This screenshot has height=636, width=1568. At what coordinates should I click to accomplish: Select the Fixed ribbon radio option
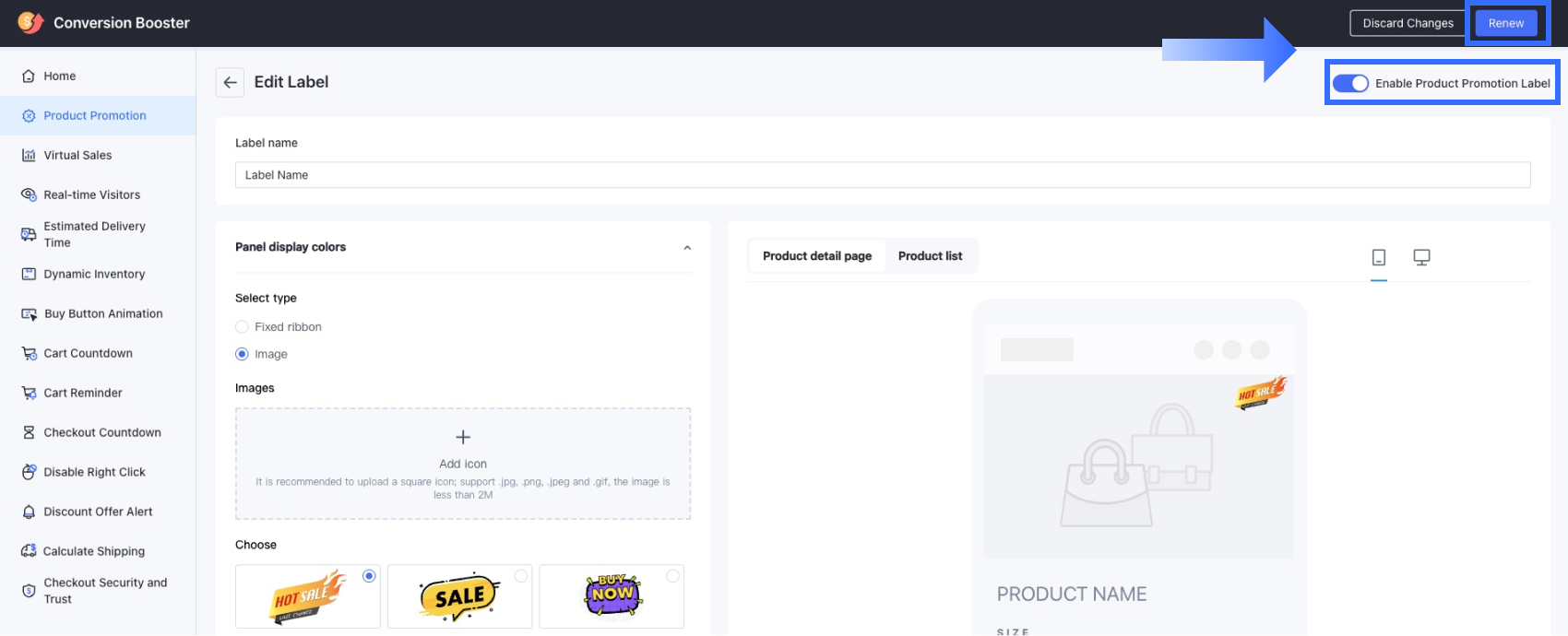pos(242,327)
